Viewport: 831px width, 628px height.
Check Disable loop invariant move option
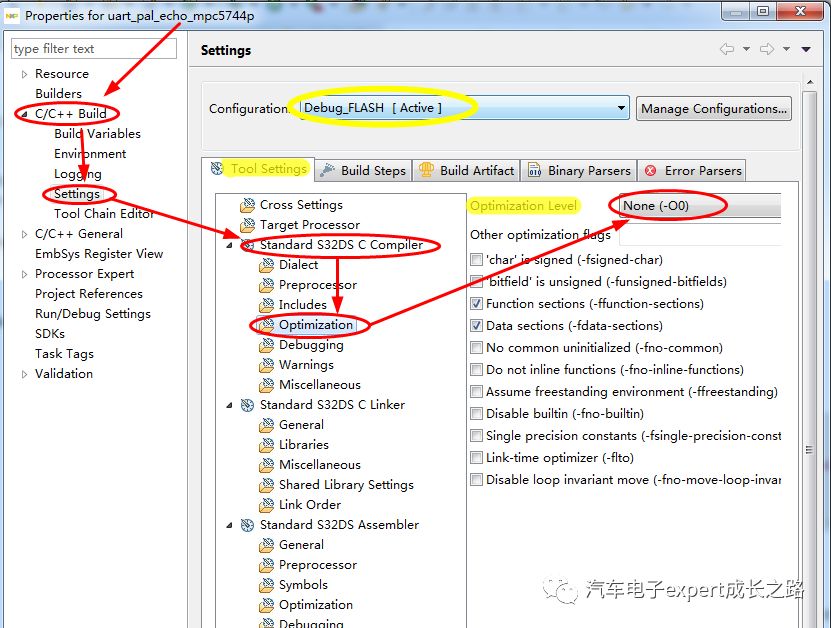click(x=476, y=480)
